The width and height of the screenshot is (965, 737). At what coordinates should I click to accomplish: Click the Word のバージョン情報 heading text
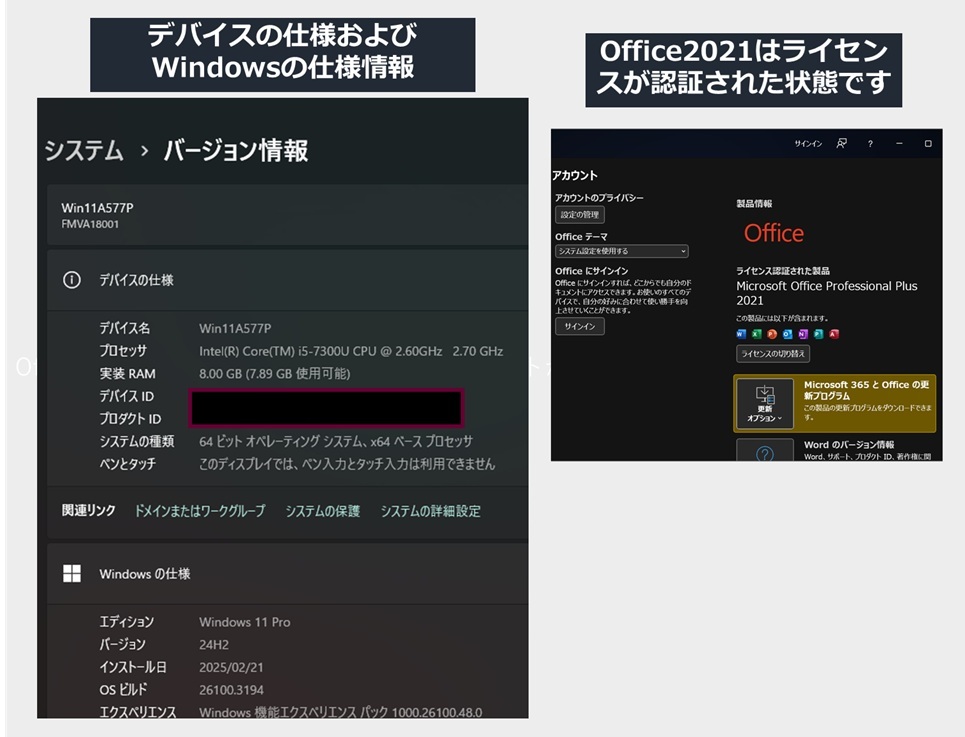(x=849, y=445)
